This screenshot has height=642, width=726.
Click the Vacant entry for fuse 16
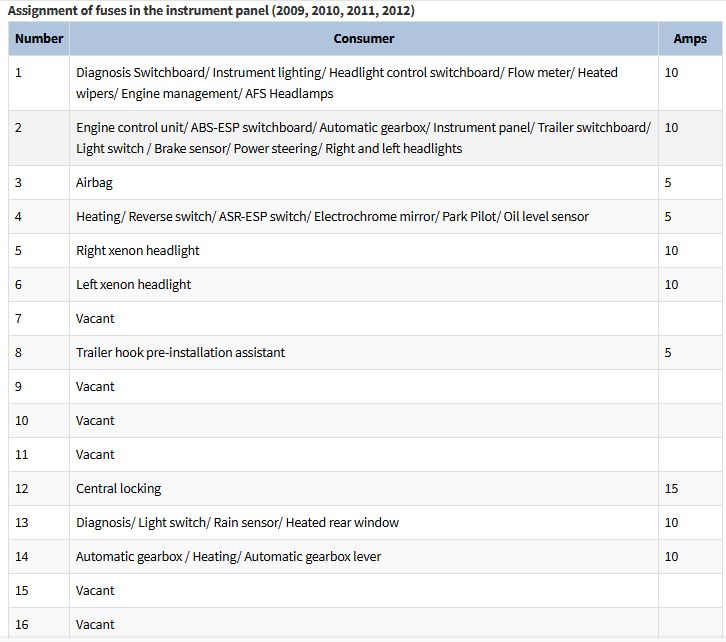click(x=95, y=624)
